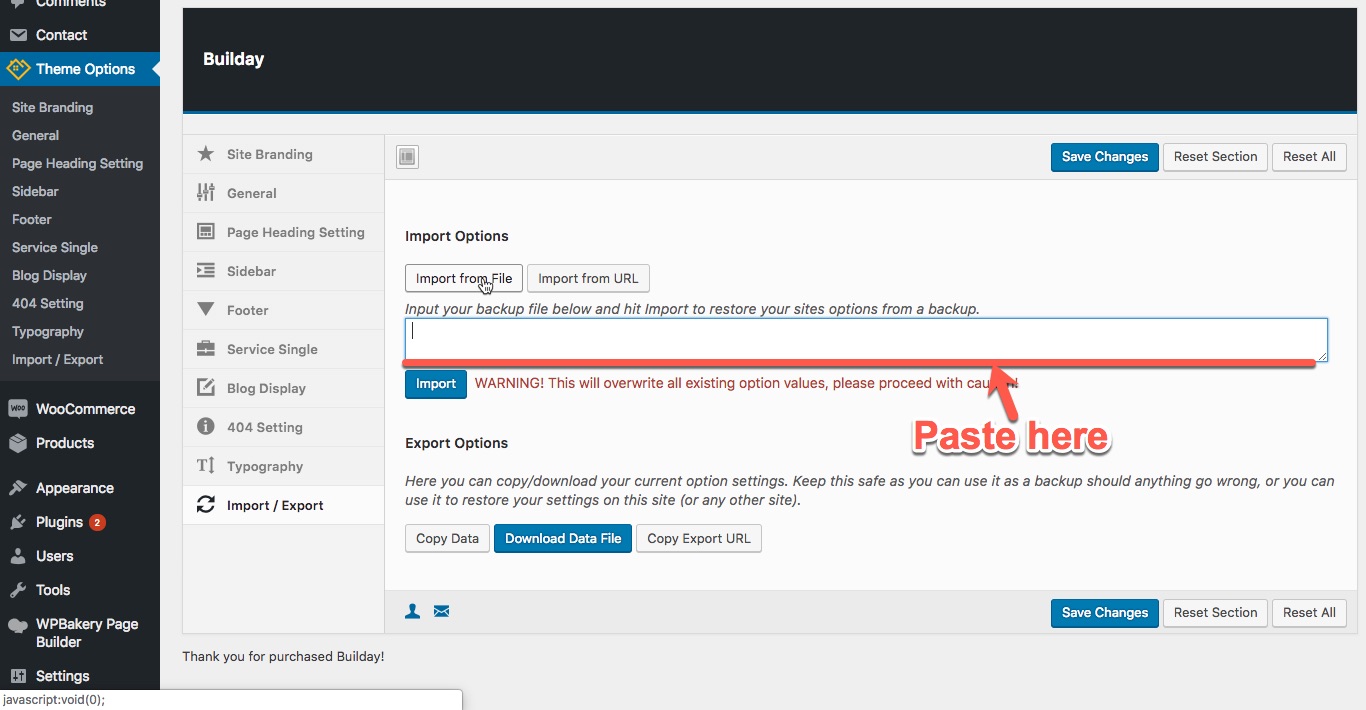Click the bottom Reset Section button
Screen dimensions: 1366x710
coord(1216,613)
